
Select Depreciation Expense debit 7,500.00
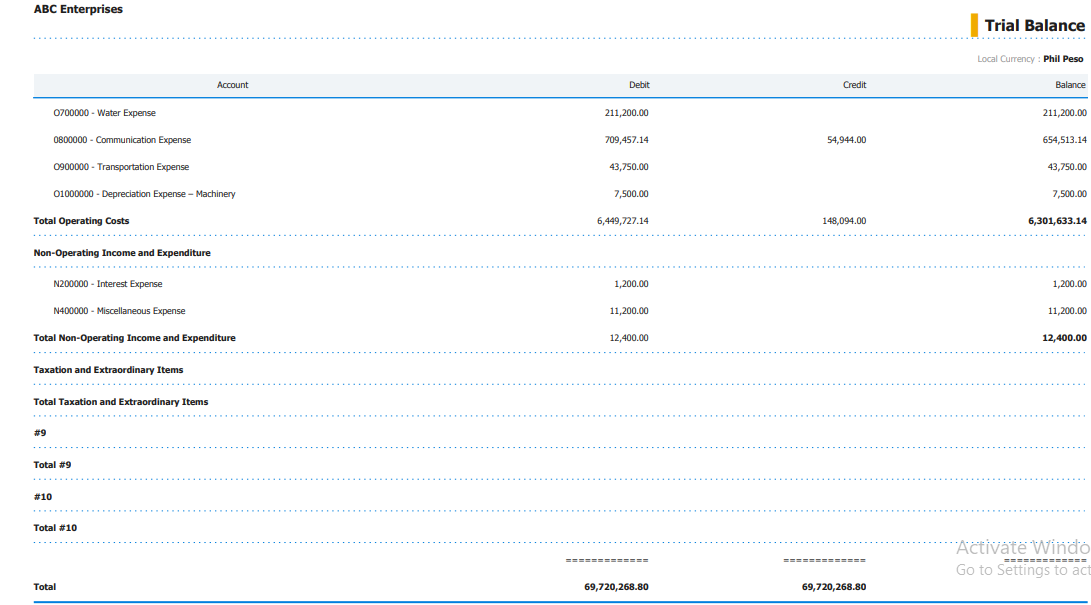tap(630, 194)
